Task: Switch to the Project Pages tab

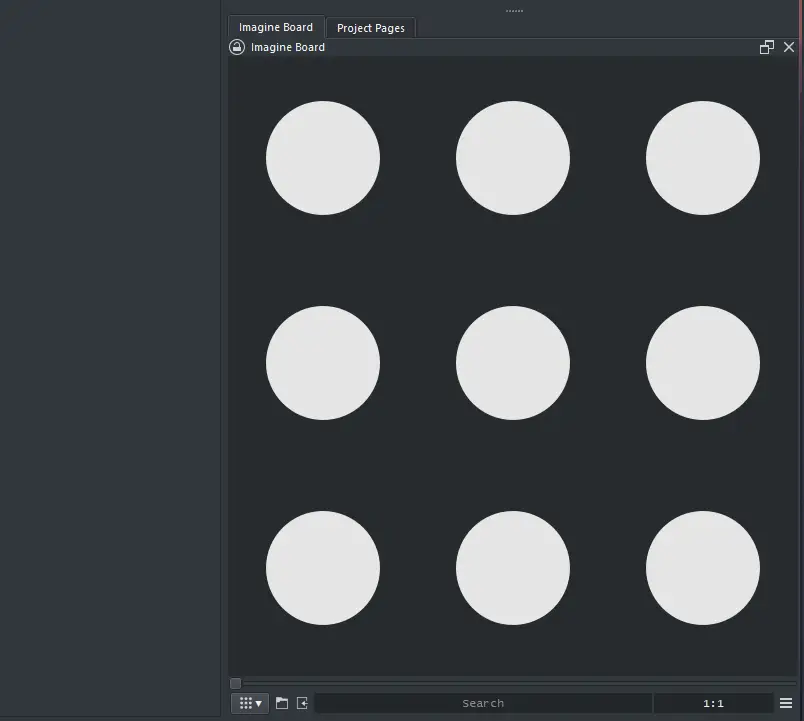Action: (x=370, y=28)
